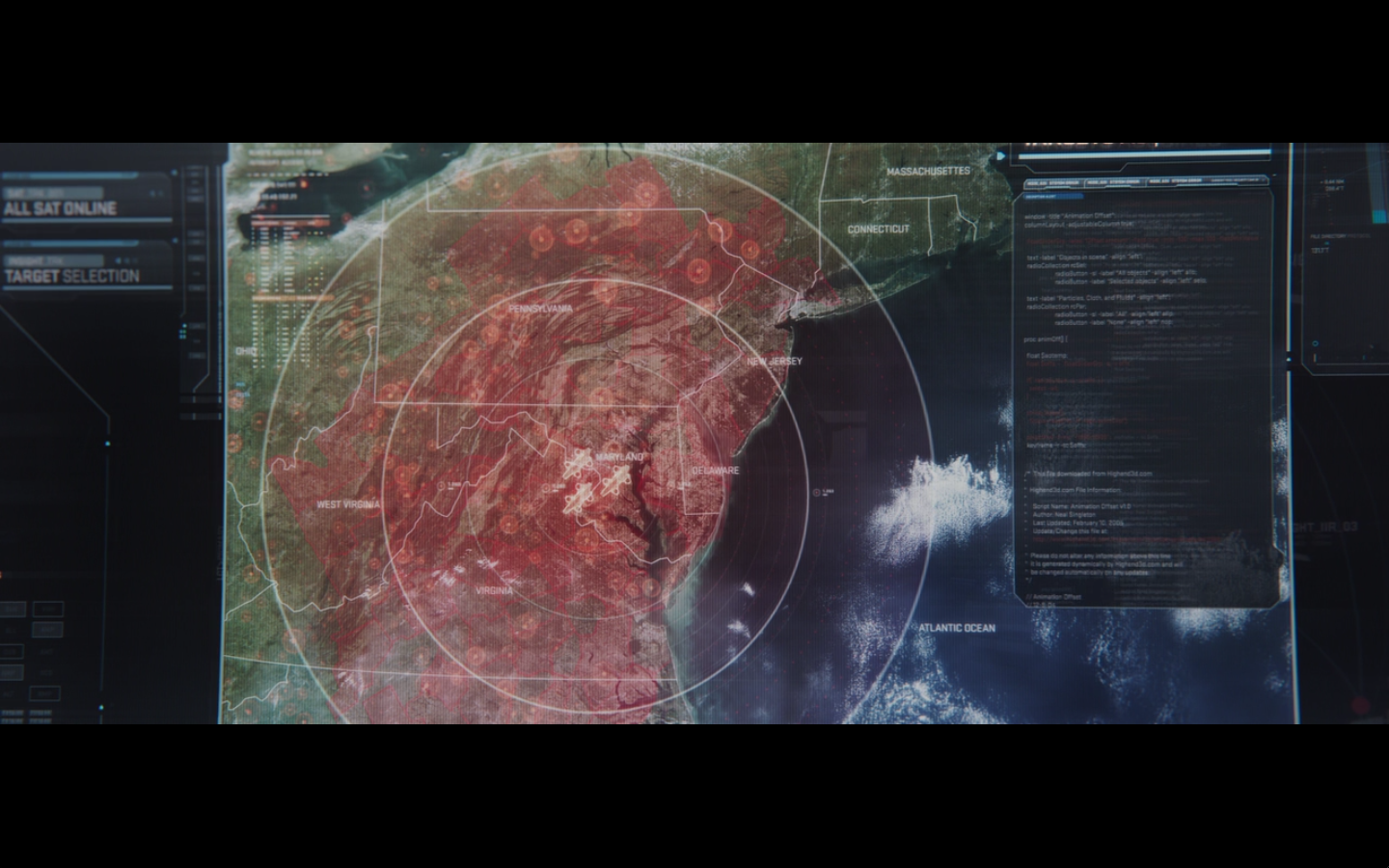Select the Virginia state label

coord(494,590)
